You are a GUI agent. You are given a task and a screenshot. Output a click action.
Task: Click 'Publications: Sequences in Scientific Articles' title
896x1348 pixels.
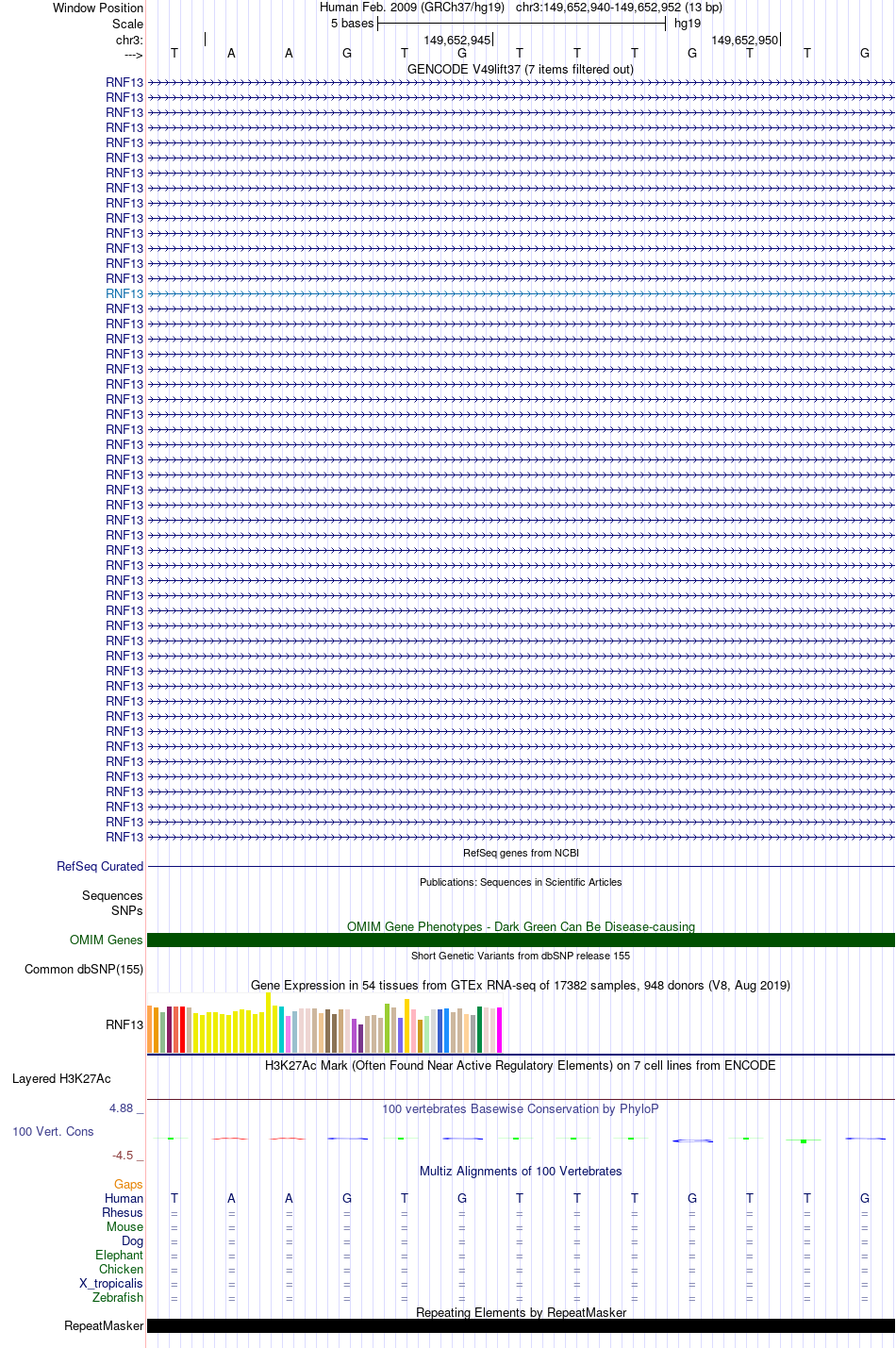pyautogui.click(x=521, y=882)
